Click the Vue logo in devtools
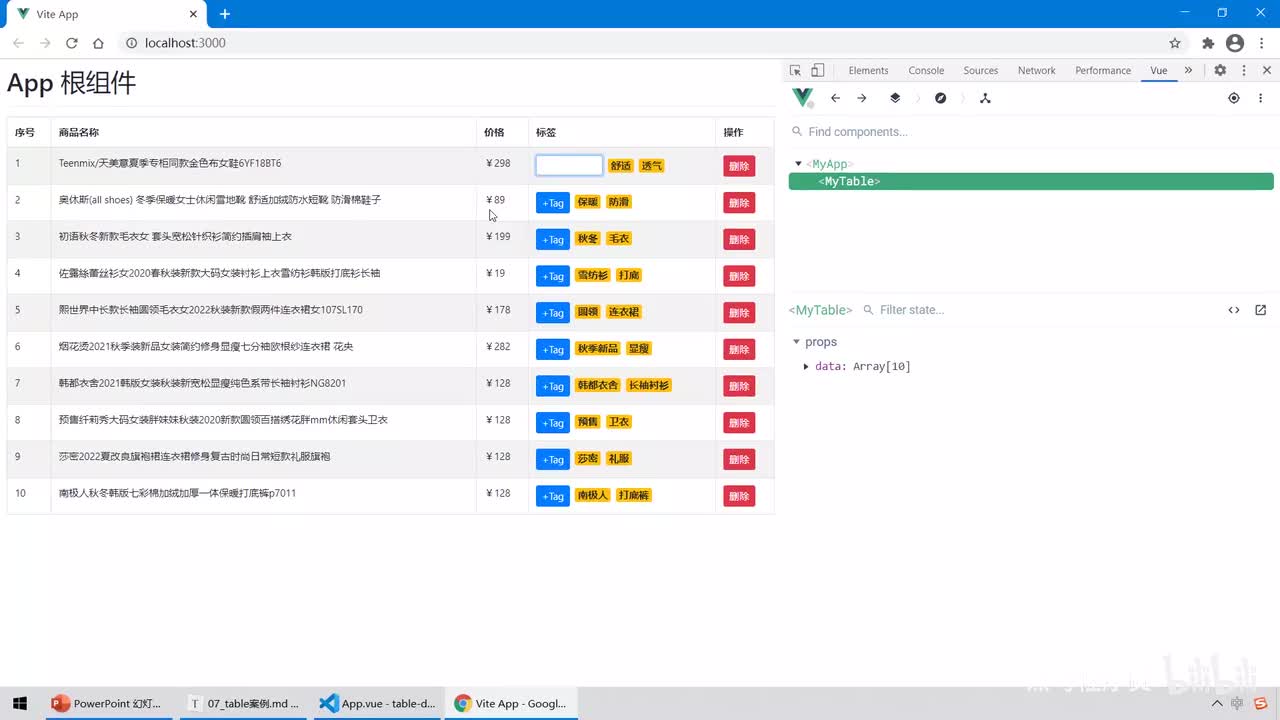 pyautogui.click(x=802, y=98)
